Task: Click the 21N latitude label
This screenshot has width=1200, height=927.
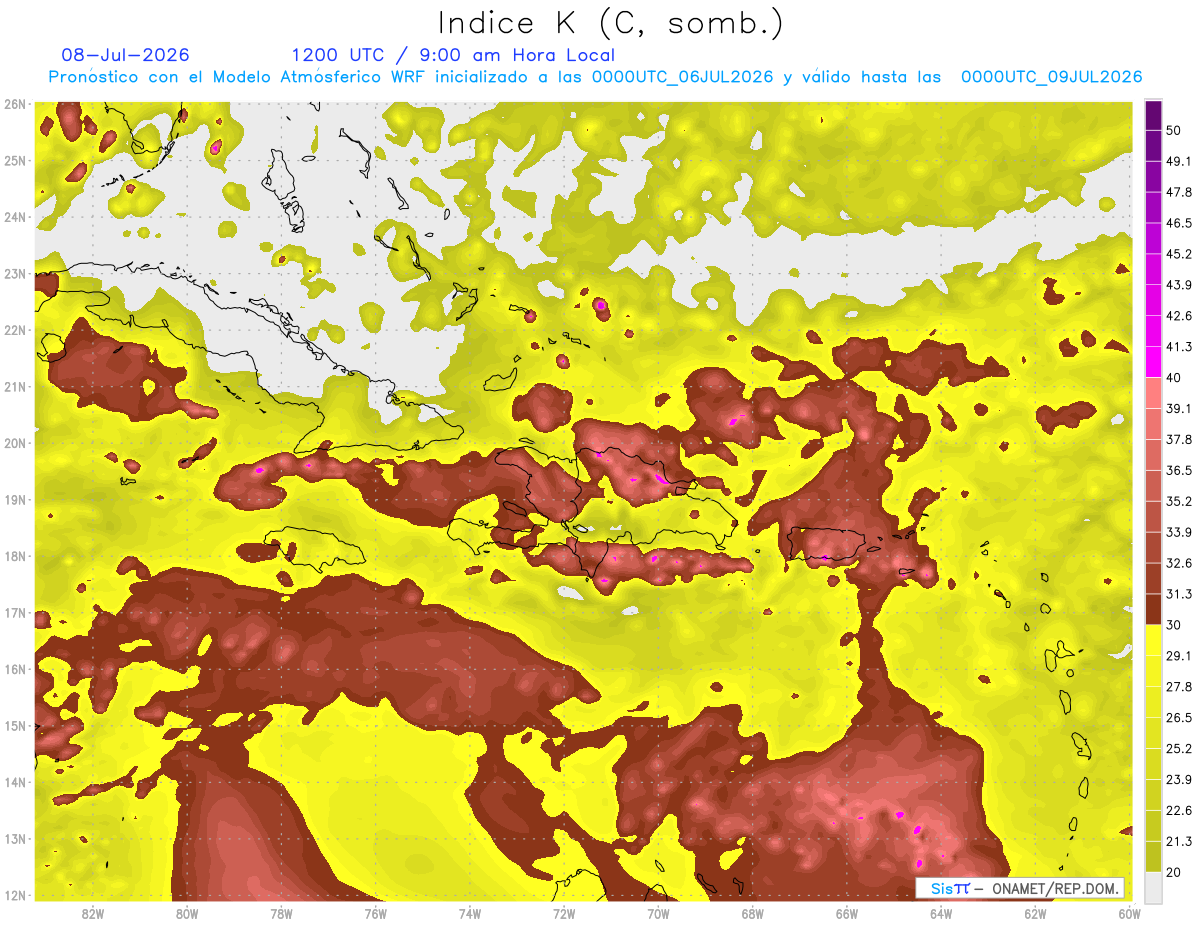Action: point(15,387)
